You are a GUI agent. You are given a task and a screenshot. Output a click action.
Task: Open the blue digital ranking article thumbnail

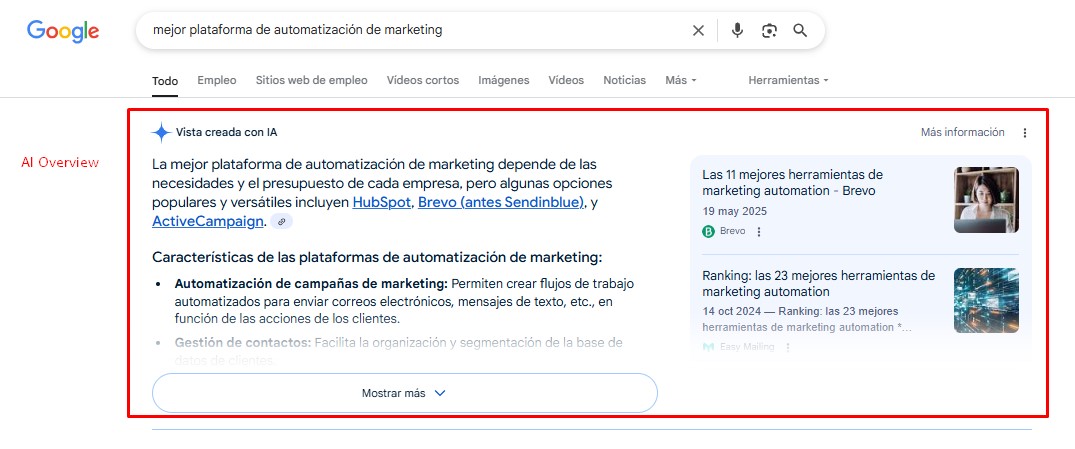[986, 300]
